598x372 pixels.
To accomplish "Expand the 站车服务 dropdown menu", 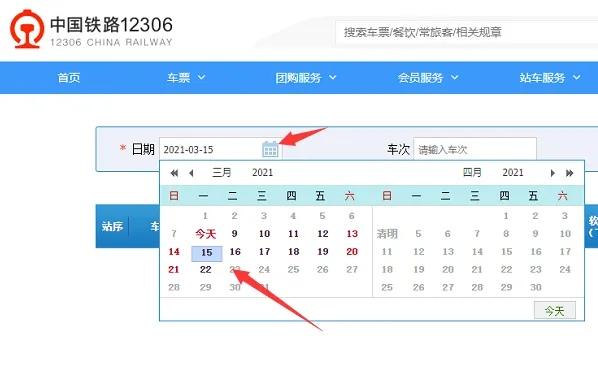I will pos(550,78).
